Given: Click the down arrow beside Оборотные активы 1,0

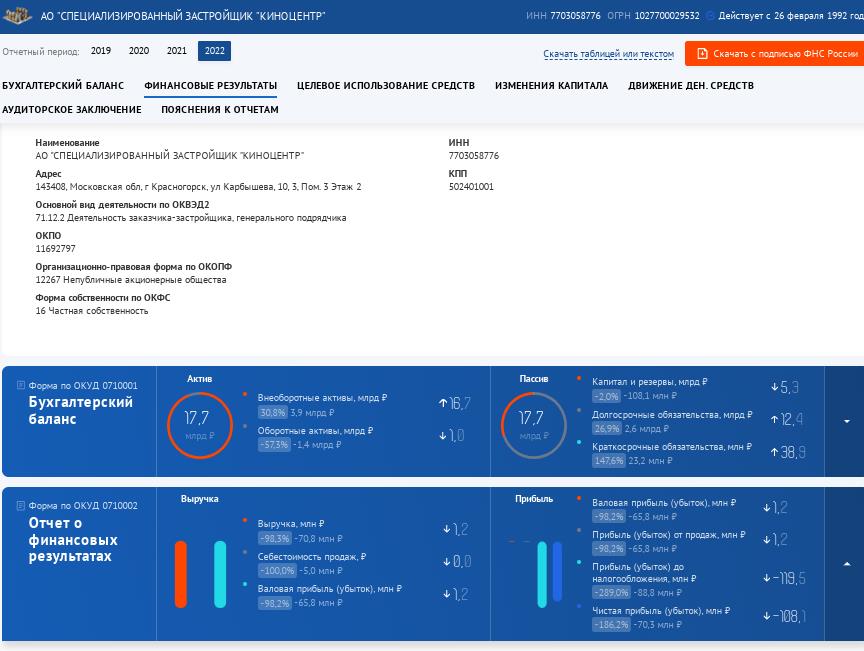Looking at the screenshot, I should coord(442,436).
